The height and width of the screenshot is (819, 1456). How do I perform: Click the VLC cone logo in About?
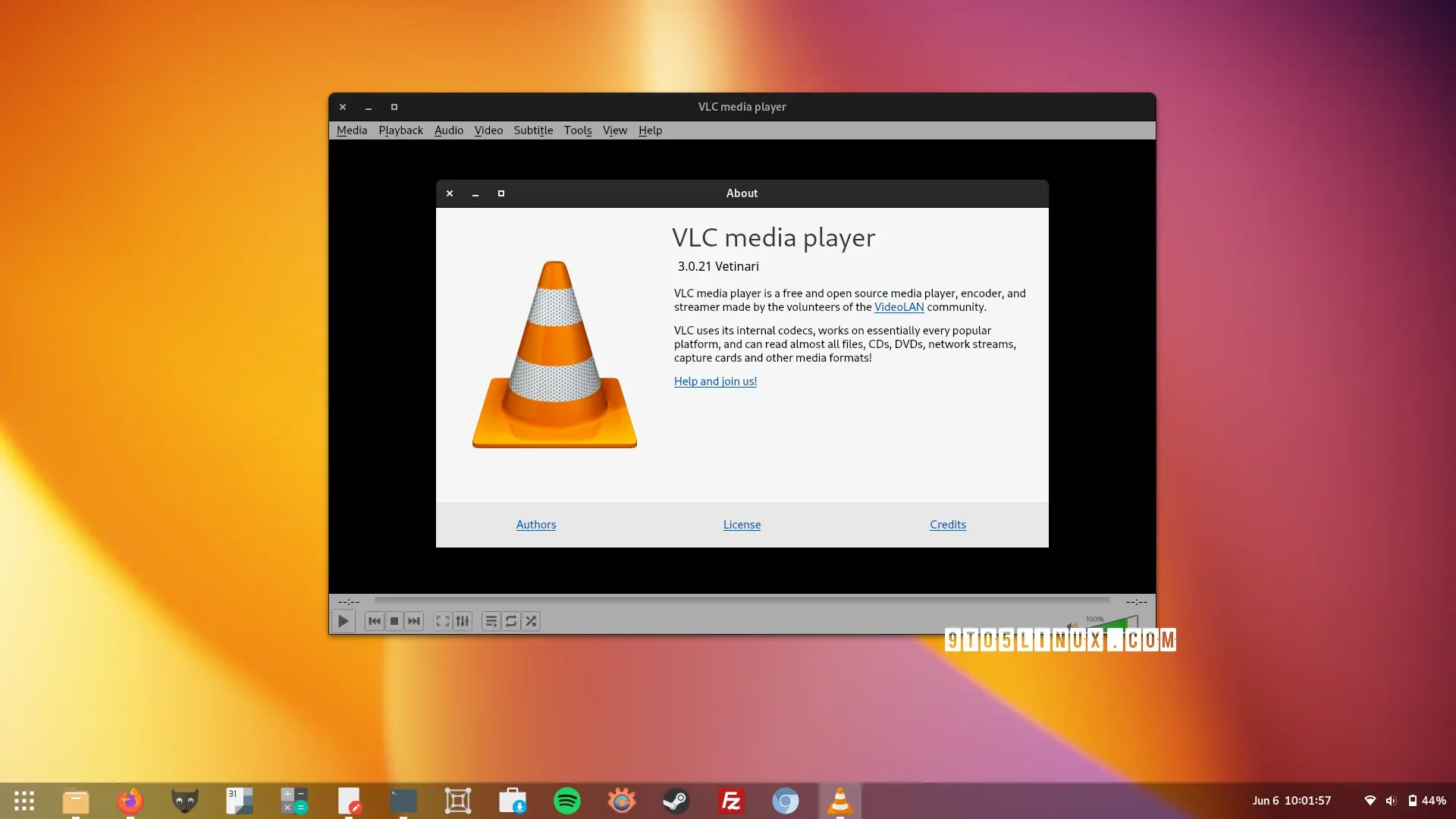tap(554, 354)
